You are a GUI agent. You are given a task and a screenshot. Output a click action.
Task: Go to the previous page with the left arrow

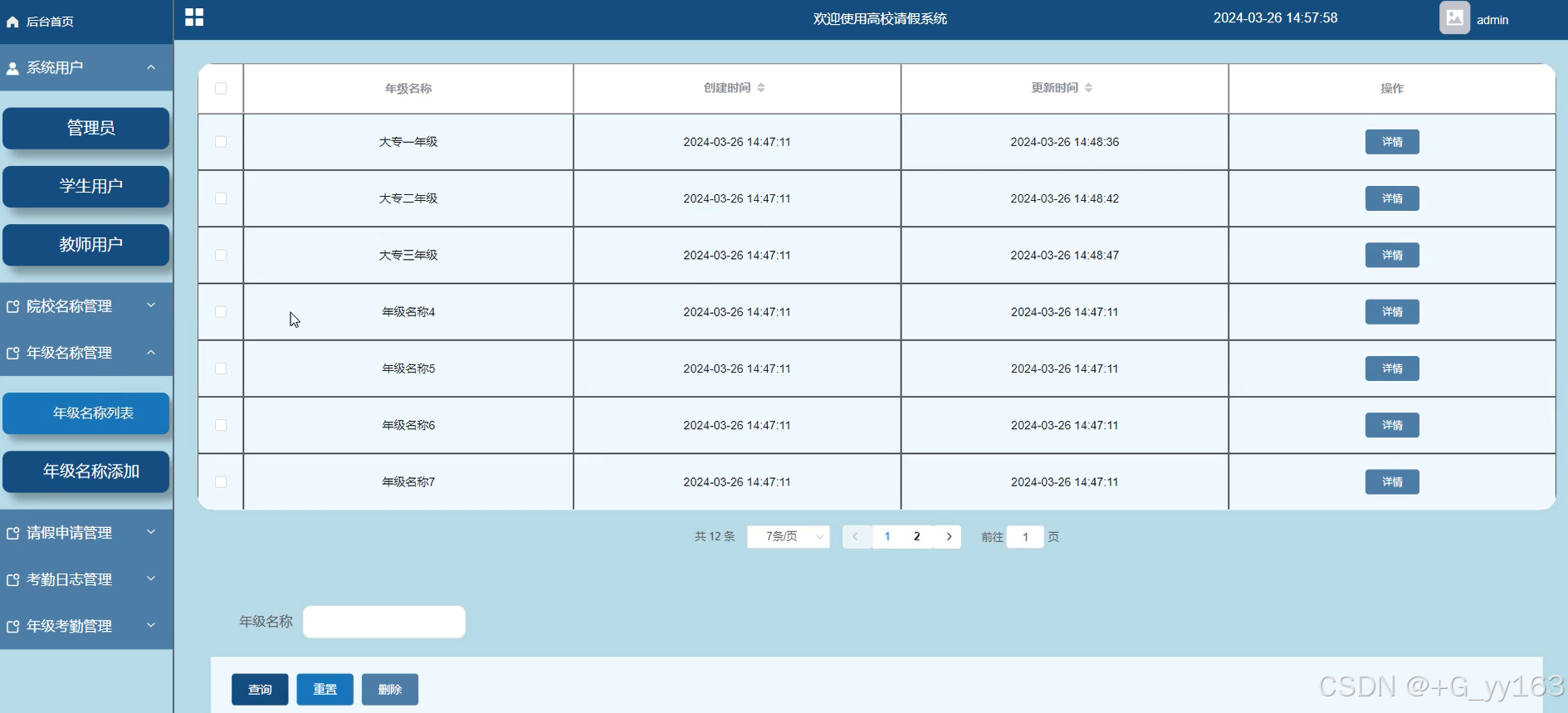[x=856, y=537]
